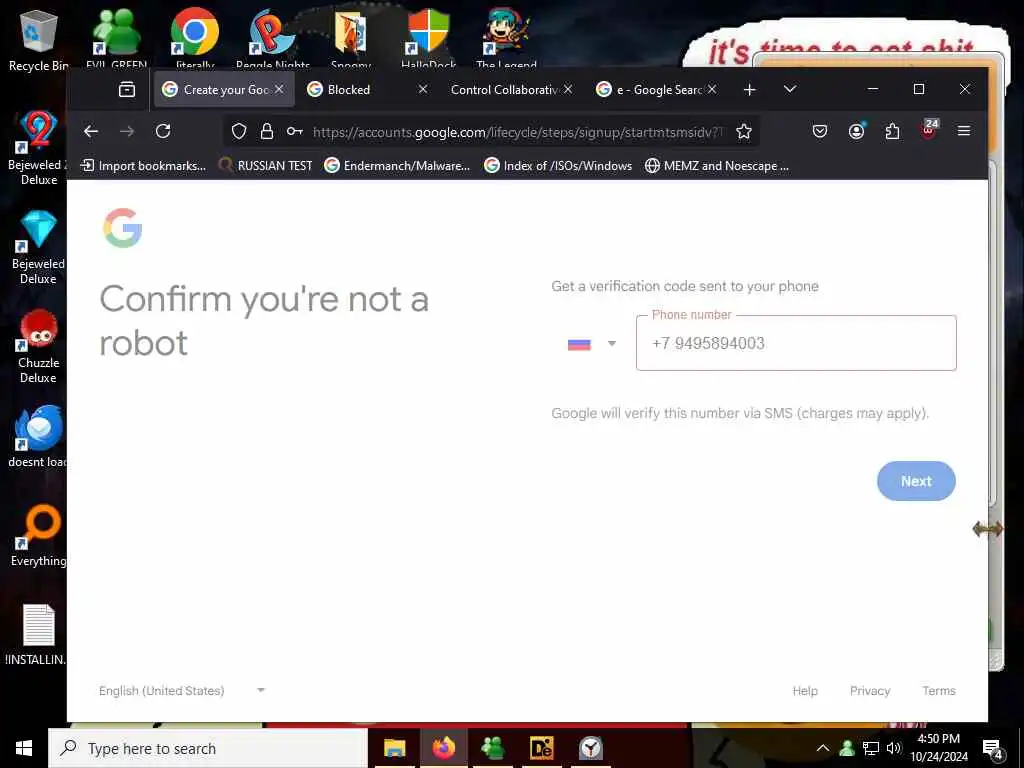This screenshot has width=1024, height=768.
Task: Click the Phone number field
Action: click(x=796, y=344)
